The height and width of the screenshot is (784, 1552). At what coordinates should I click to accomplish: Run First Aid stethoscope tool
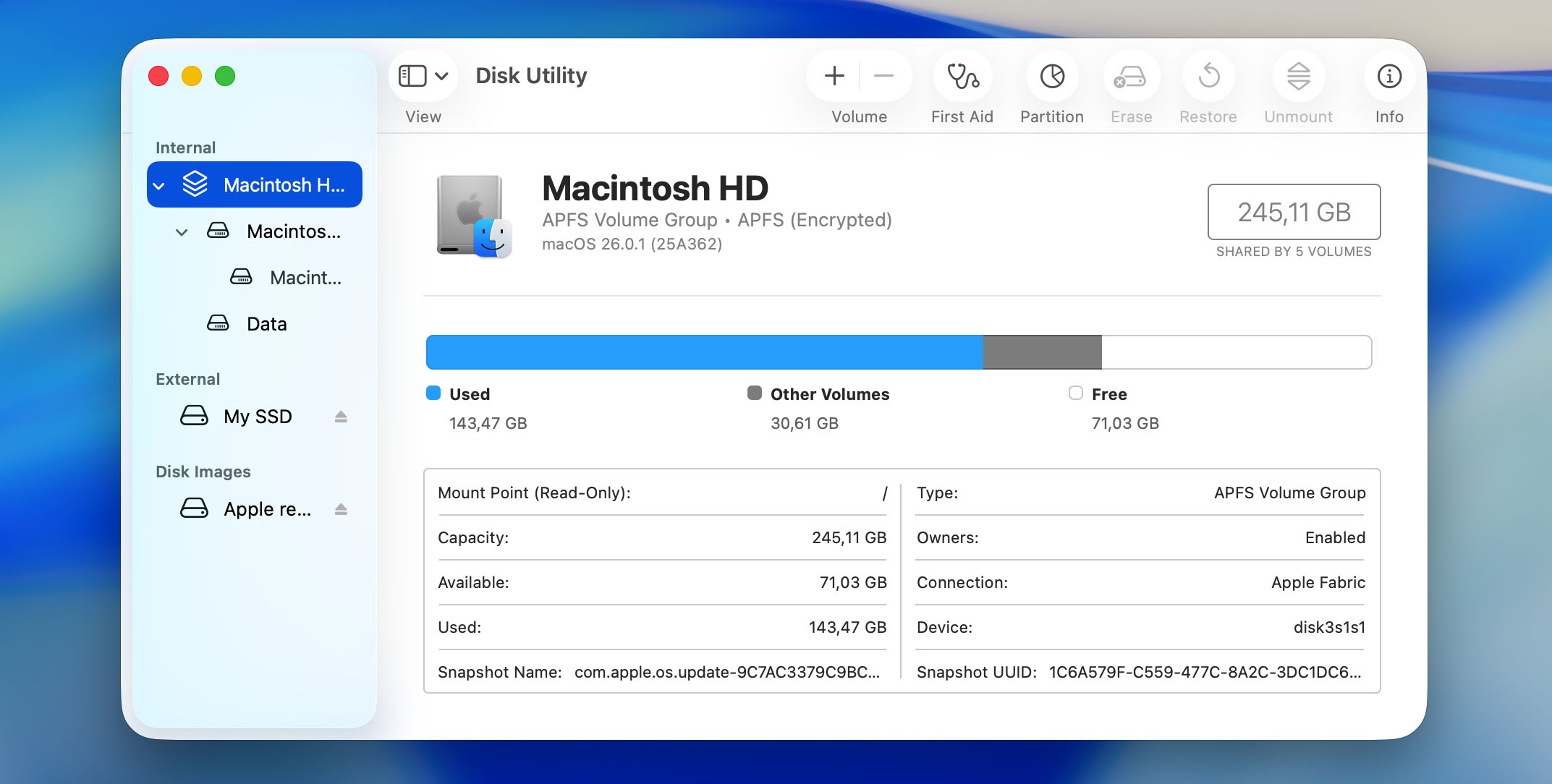[962, 76]
